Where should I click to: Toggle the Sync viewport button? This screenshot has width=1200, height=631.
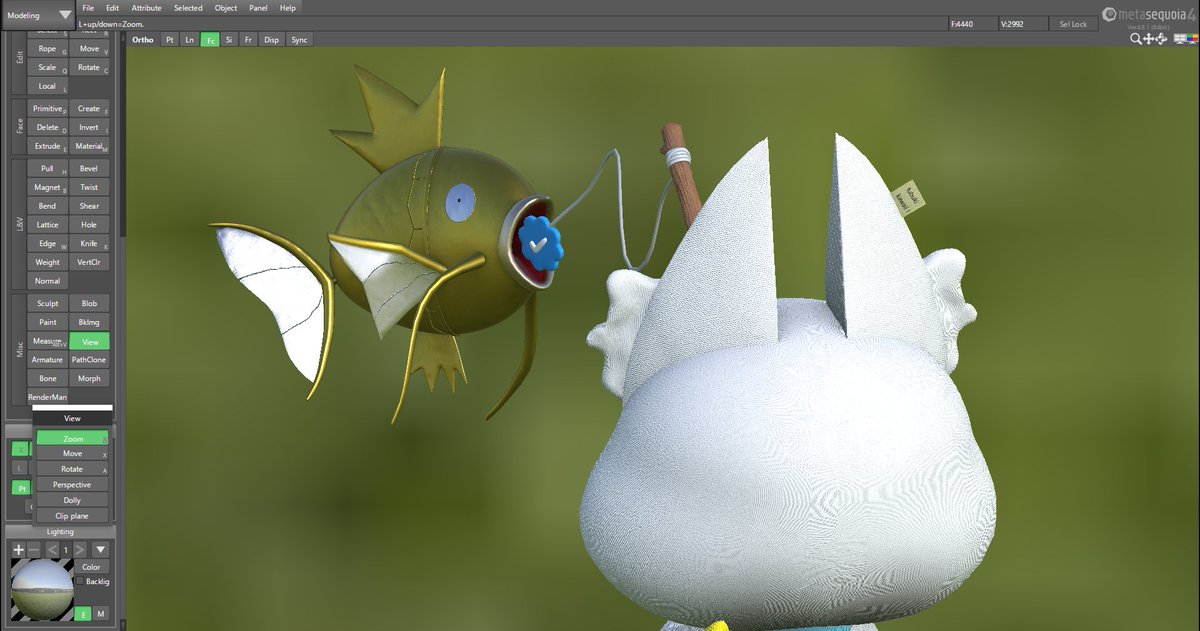pyautogui.click(x=299, y=40)
